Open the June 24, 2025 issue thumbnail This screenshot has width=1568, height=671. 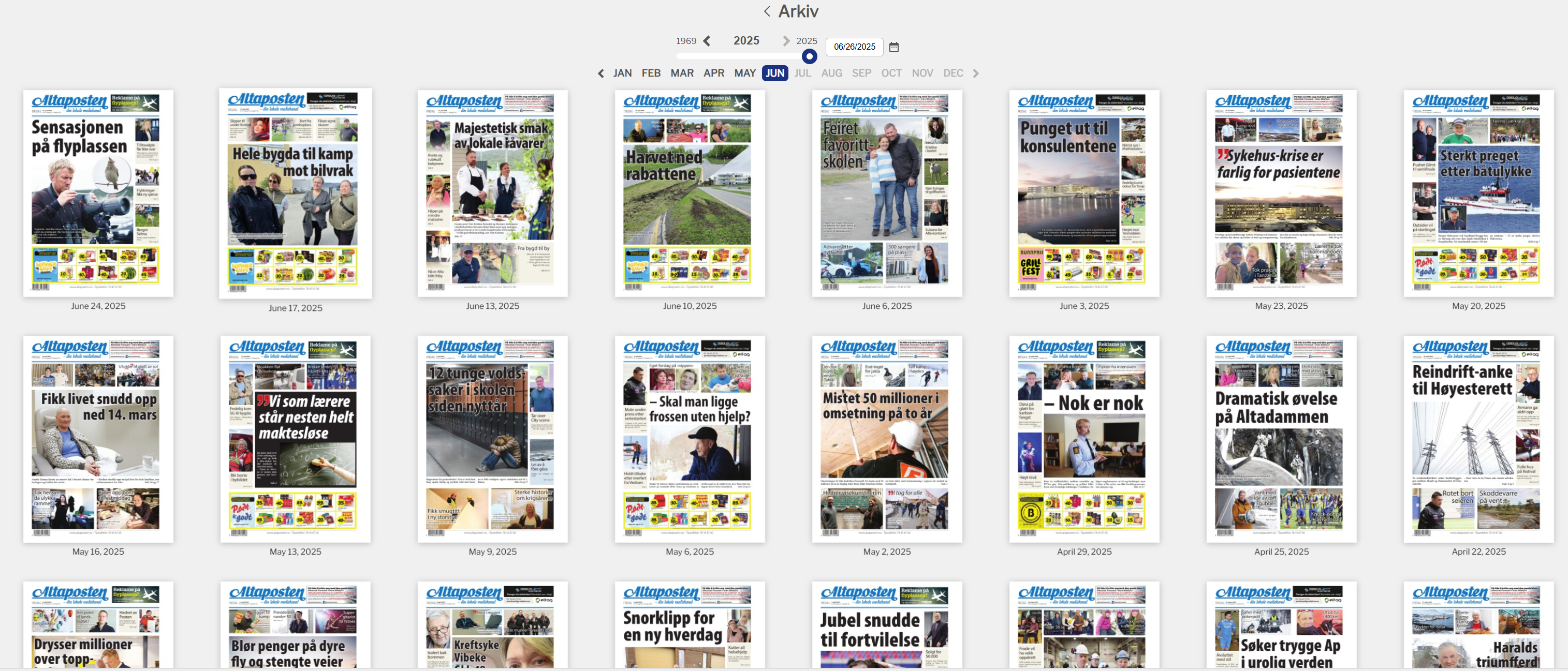point(98,193)
